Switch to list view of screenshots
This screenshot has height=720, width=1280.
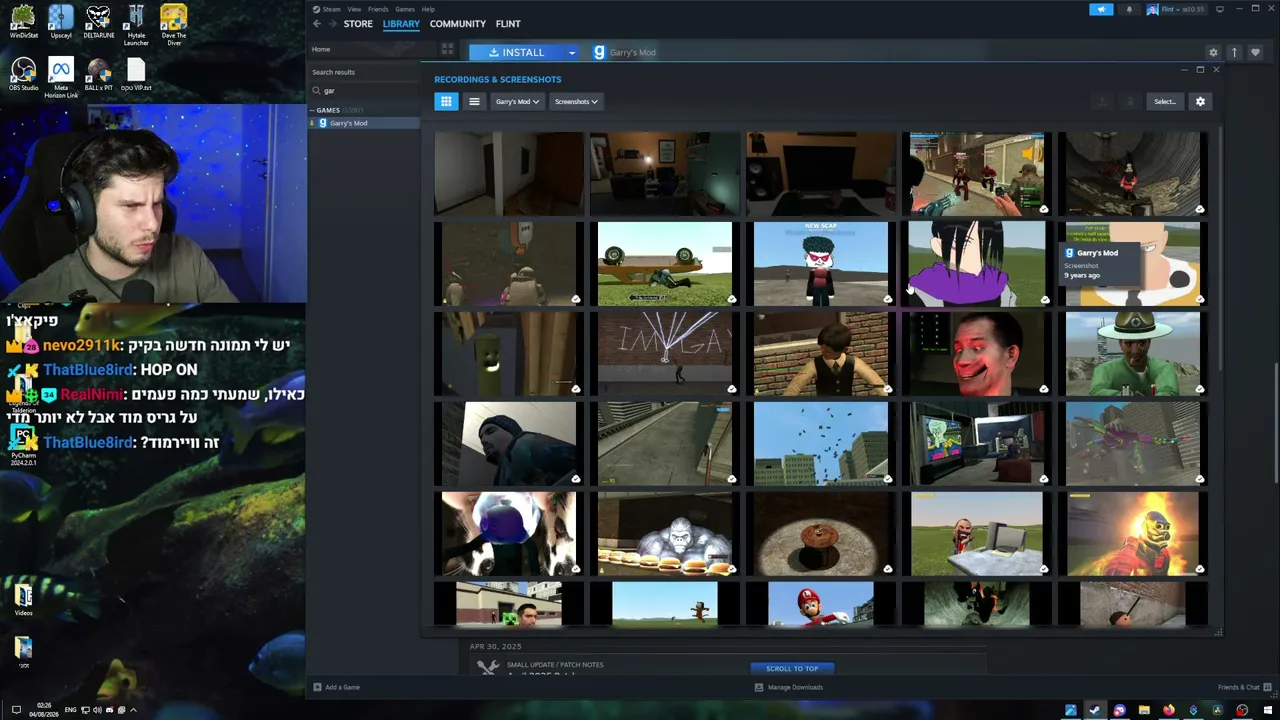pos(474,101)
